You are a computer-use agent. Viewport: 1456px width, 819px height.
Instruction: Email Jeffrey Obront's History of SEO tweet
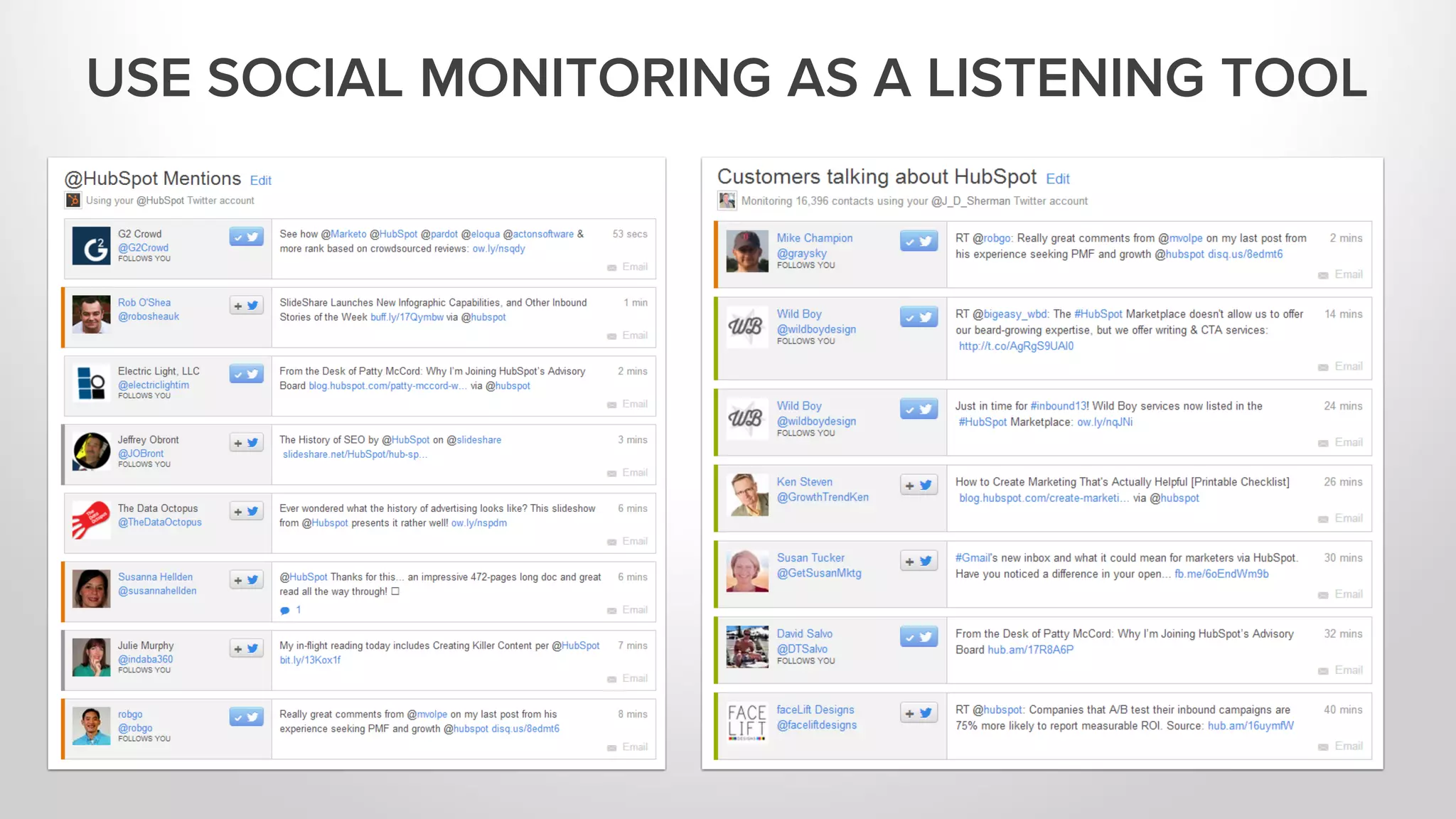(x=627, y=473)
